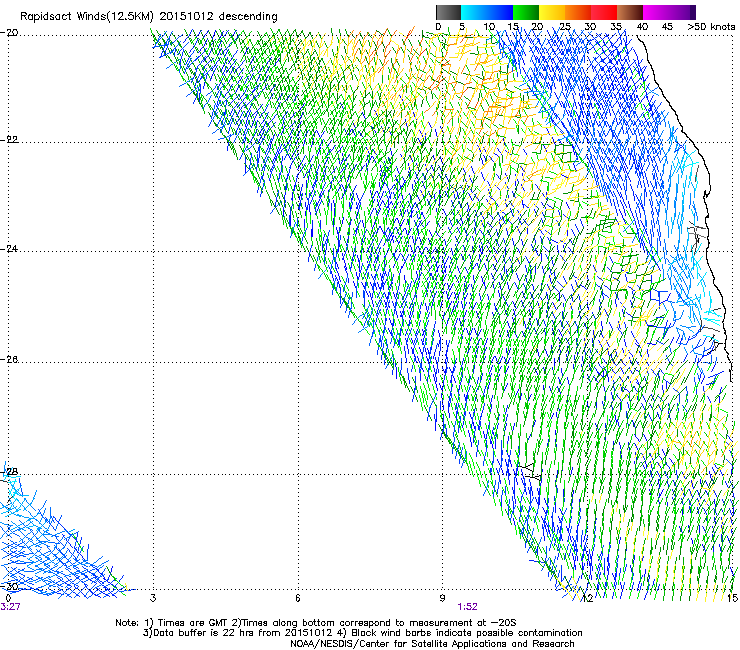Click the purple 45-50 knots legend segment
740x650 pixels.
tap(682, 12)
